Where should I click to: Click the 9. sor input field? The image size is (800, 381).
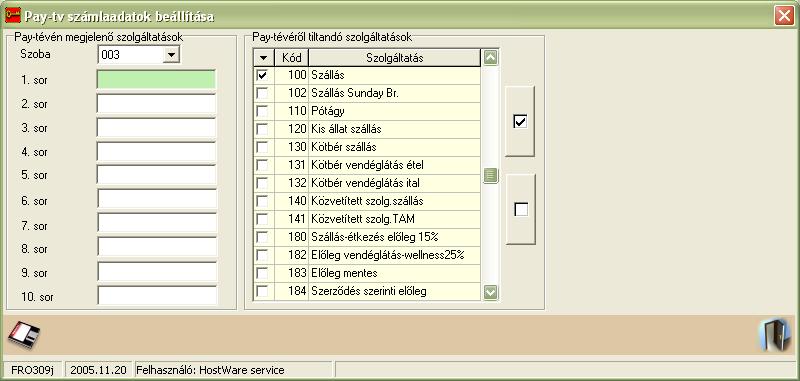pos(157,272)
